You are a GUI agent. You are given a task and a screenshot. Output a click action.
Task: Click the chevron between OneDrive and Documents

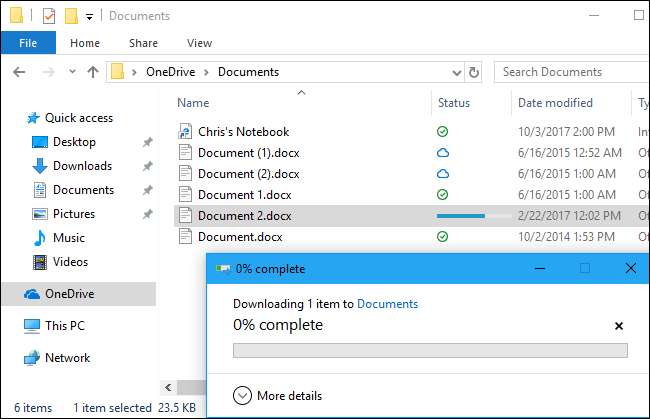[208, 72]
